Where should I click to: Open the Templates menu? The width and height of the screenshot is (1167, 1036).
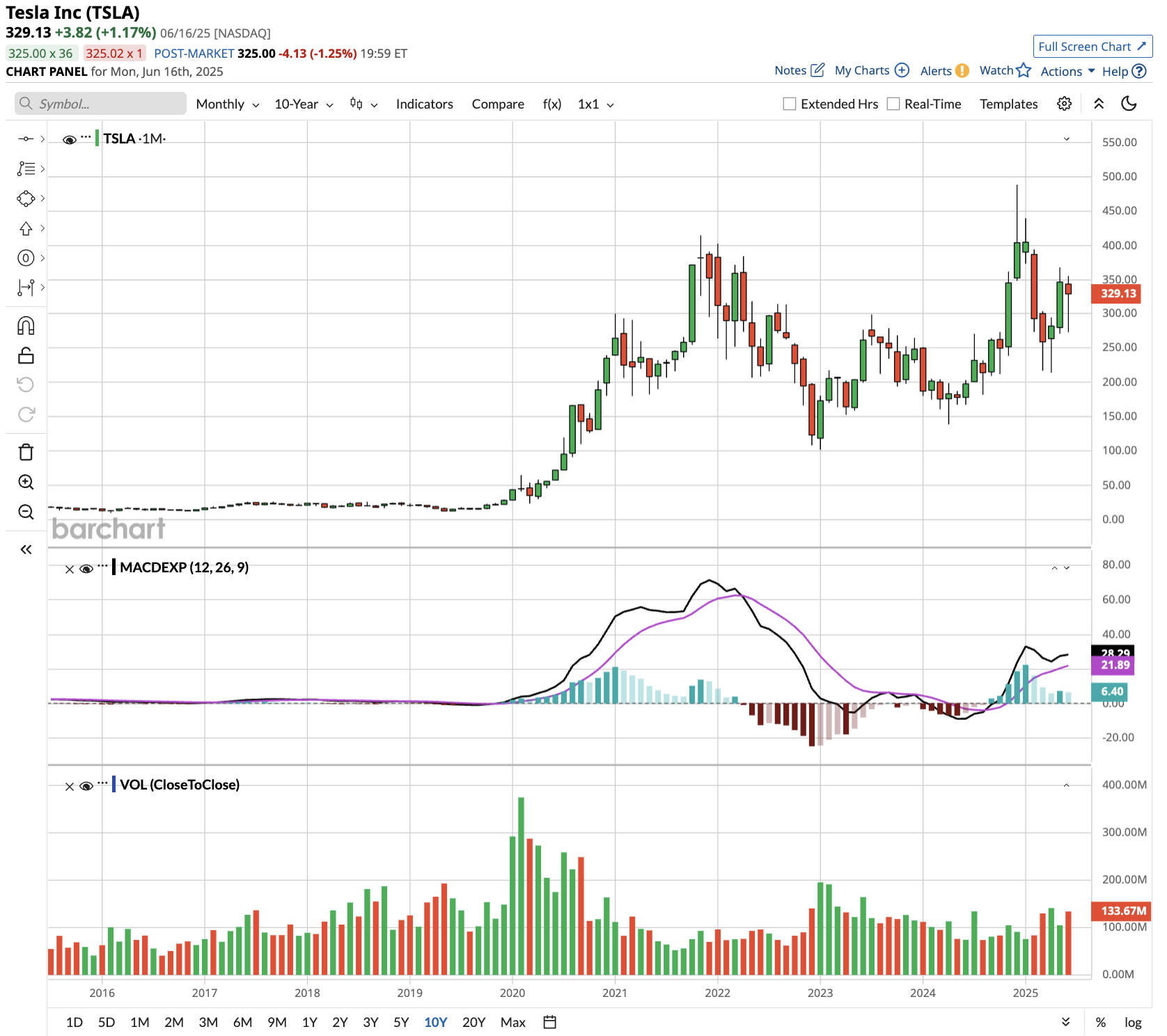[1008, 104]
